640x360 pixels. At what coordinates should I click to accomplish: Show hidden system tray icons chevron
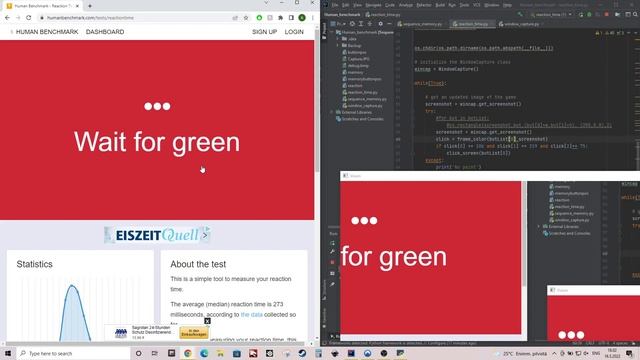[x=554, y=353]
